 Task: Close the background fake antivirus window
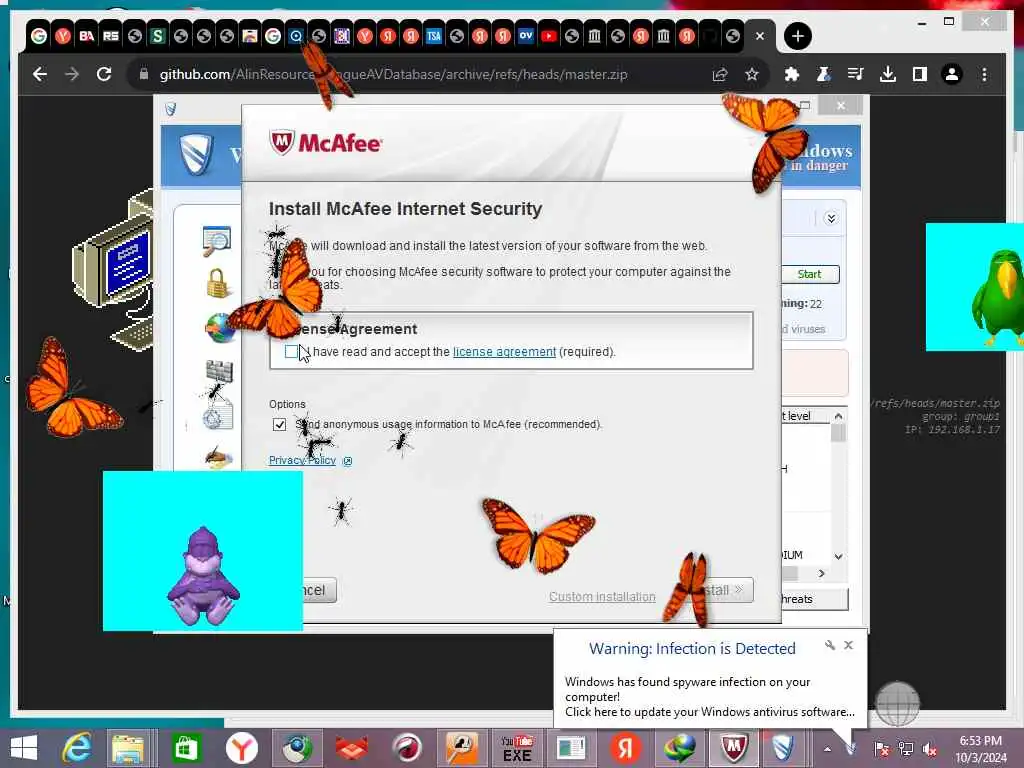841,105
